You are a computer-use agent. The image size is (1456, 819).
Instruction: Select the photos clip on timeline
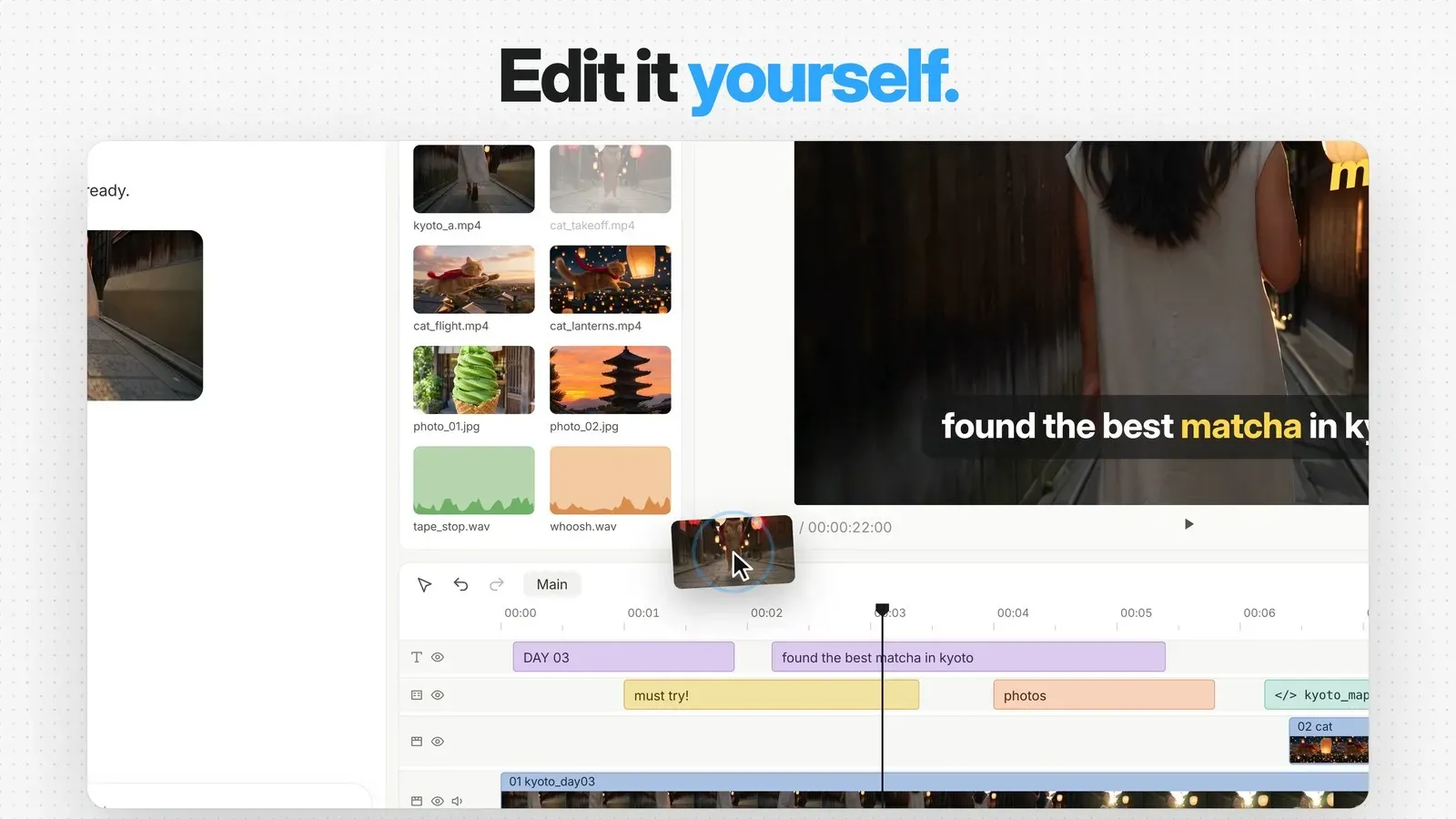pyautogui.click(x=1104, y=695)
